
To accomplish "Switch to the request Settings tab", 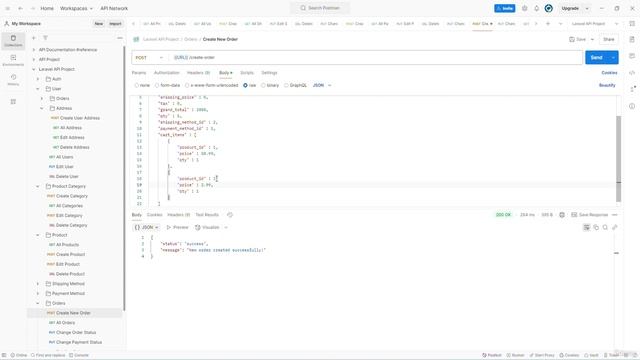I will [269, 73].
